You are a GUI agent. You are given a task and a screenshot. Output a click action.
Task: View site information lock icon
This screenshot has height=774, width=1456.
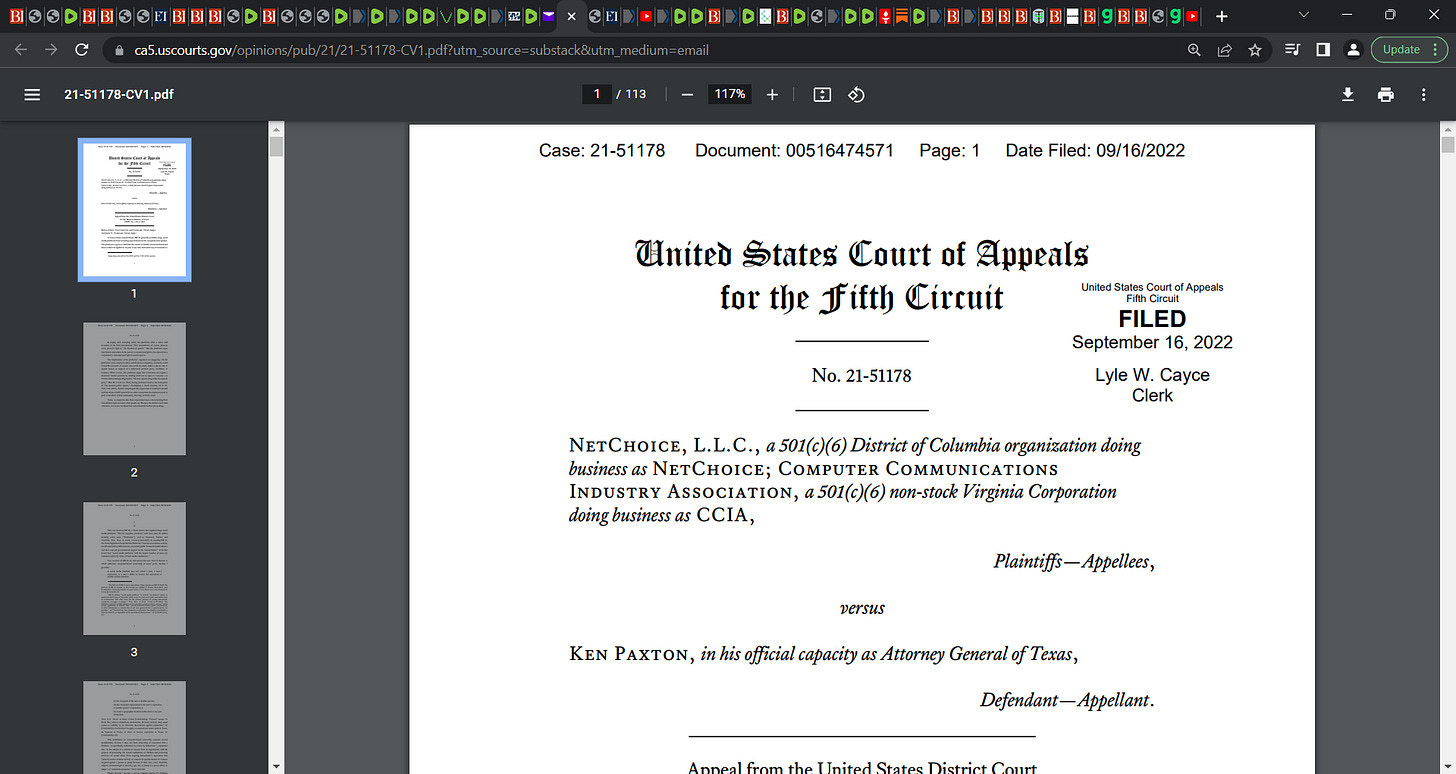tap(119, 50)
